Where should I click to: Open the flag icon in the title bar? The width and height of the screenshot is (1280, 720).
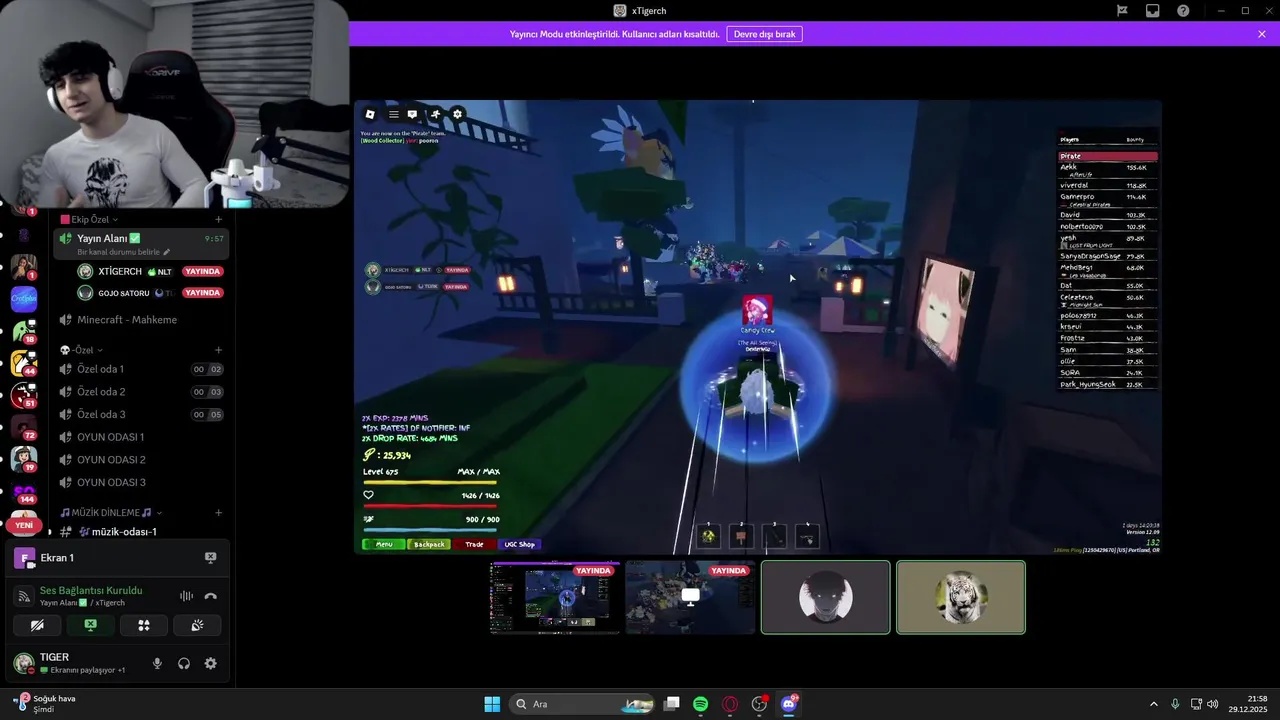point(1122,10)
